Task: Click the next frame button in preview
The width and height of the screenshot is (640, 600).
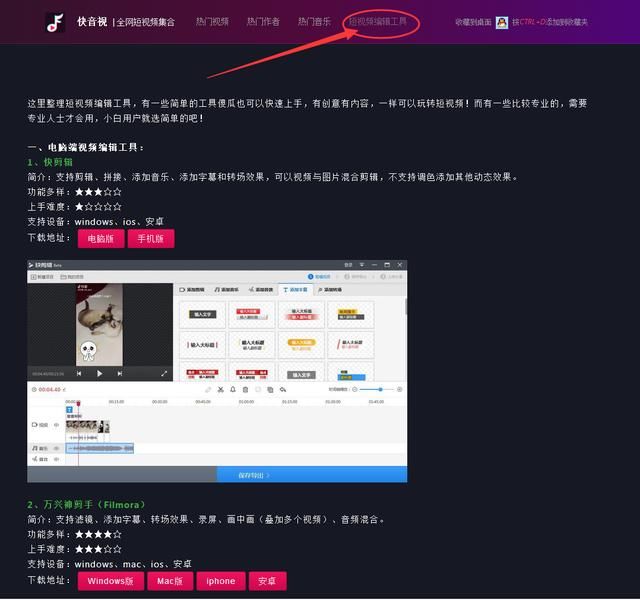Action: coord(120,373)
